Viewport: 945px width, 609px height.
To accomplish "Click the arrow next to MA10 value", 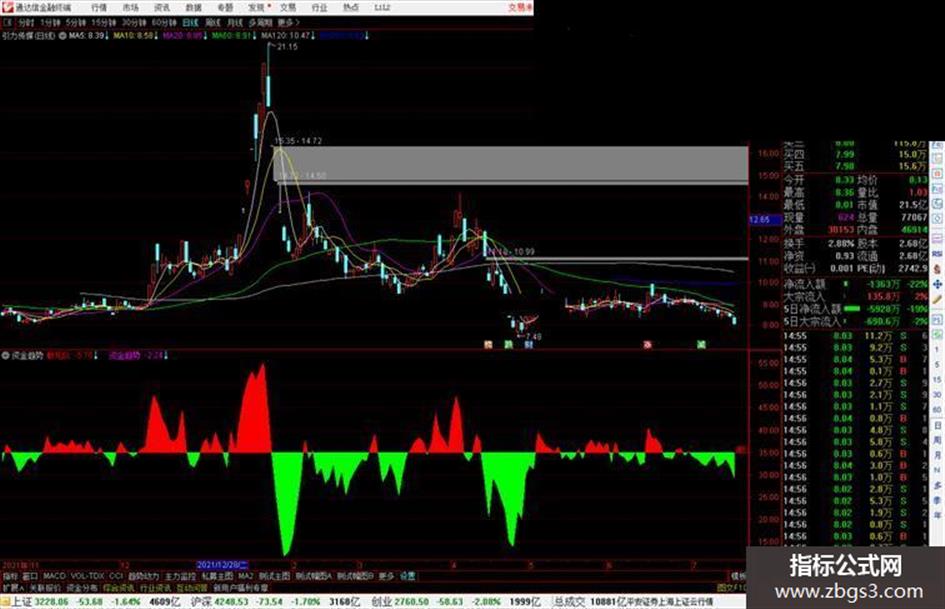I will pyautogui.click(x=156, y=36).
